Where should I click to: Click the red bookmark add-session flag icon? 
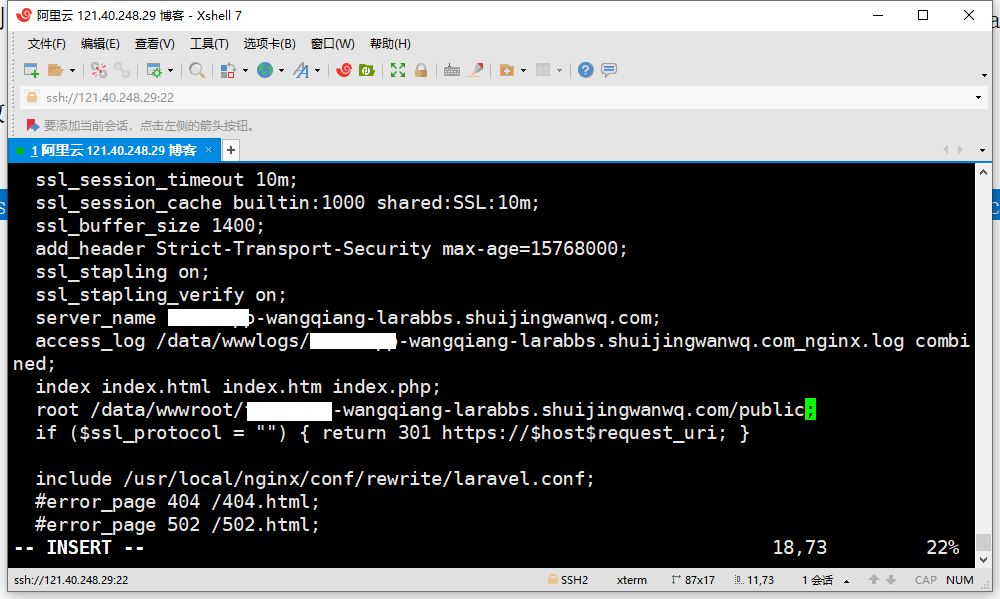click(33, 125)
